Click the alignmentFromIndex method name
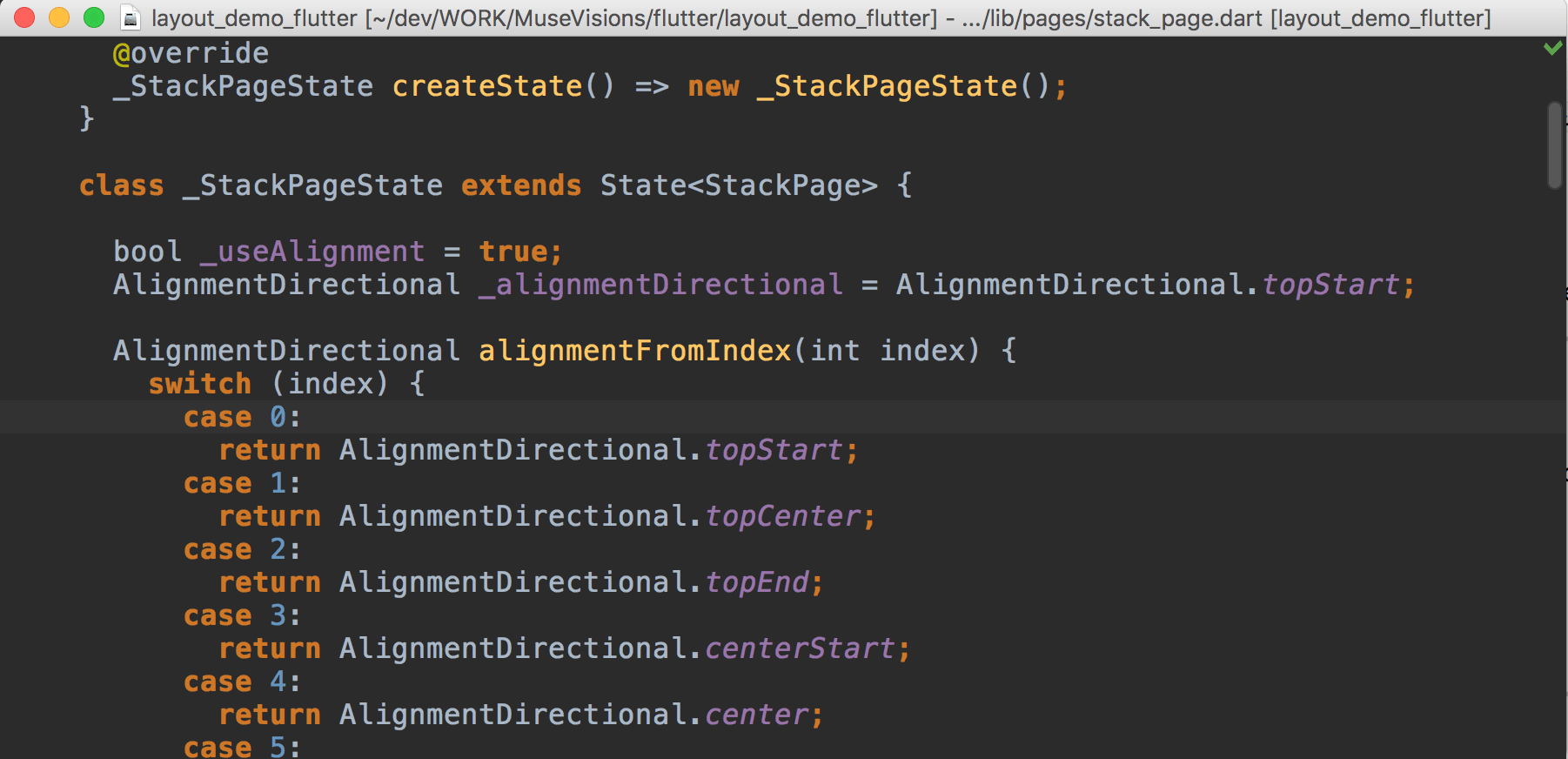 pos(635,351)
